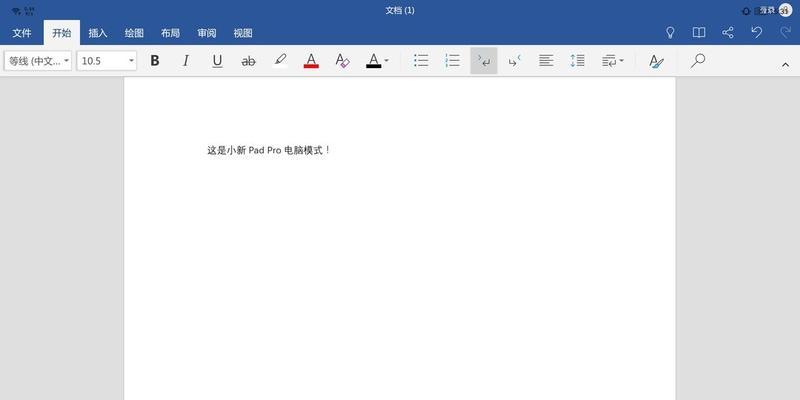Redo the last undone action
Screen dimensions: 800x400
point(786,32)
